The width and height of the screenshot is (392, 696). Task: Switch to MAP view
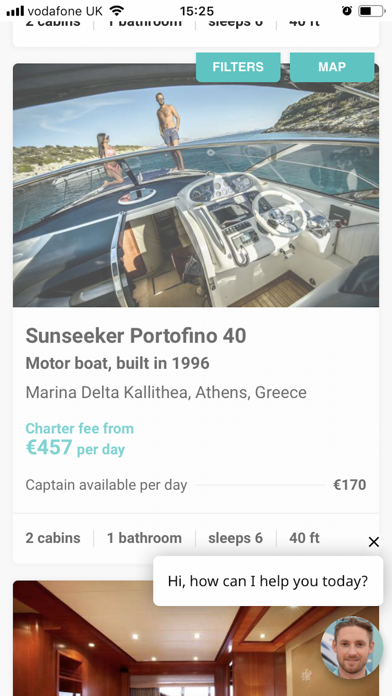click(332, 67)
